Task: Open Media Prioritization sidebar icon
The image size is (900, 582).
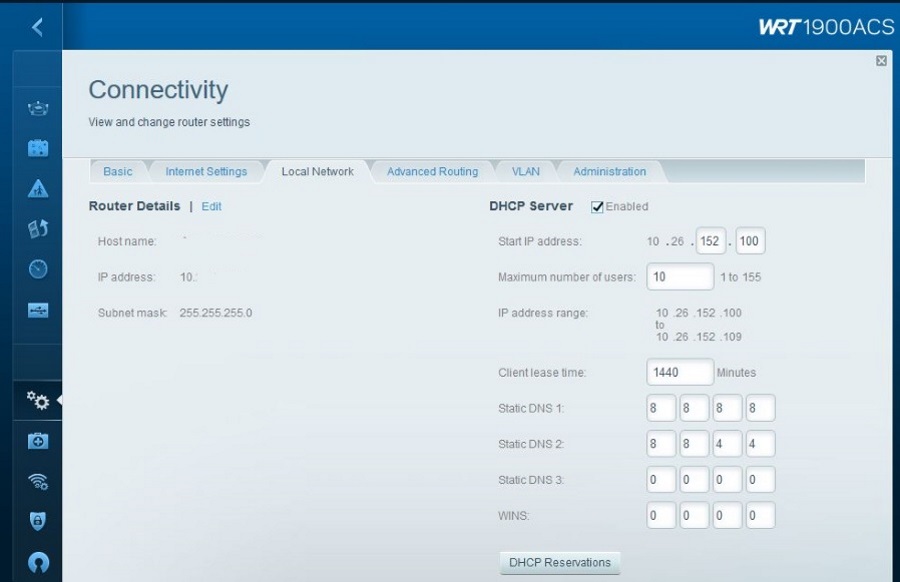Action: click(38, 228)
